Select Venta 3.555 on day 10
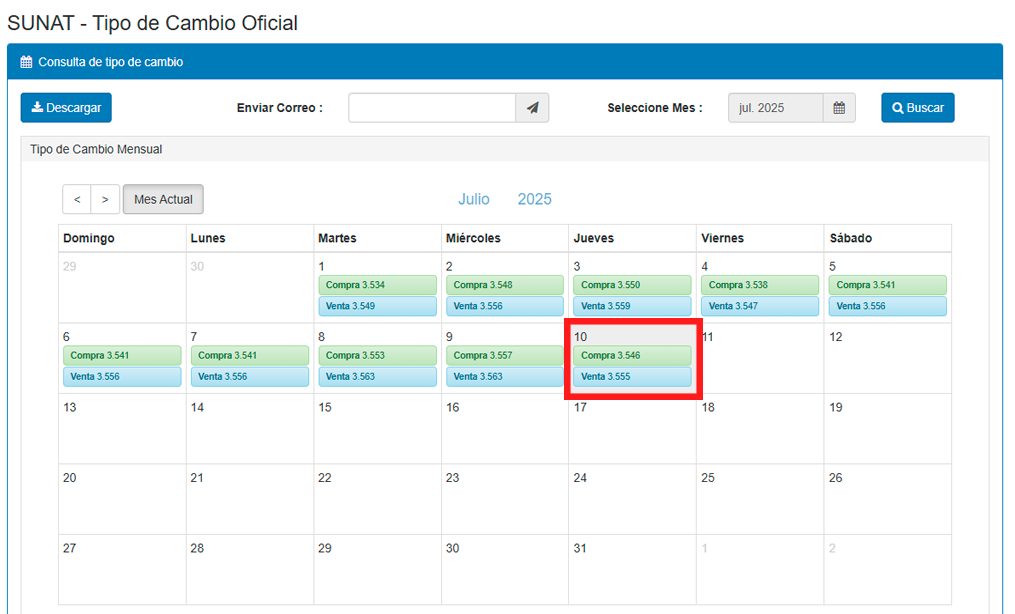 (632, 377)
